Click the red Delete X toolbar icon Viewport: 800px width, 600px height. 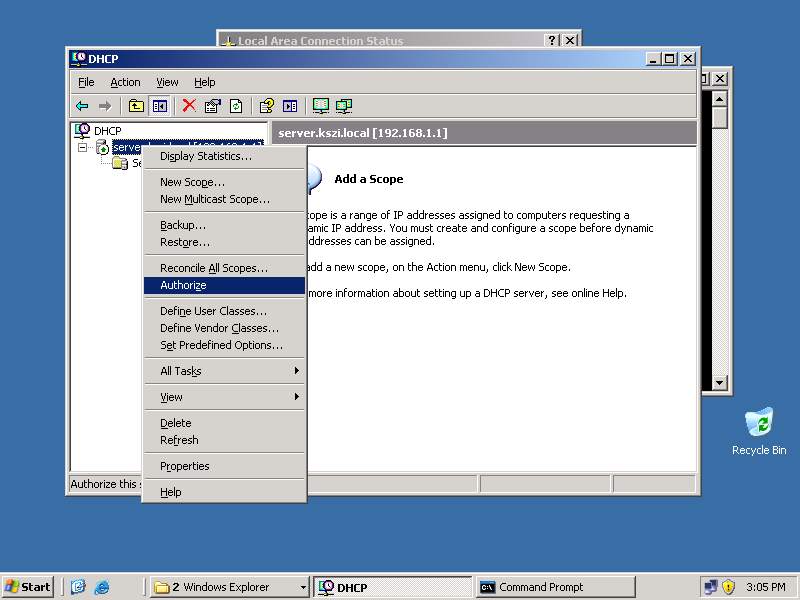coord(189,106)
